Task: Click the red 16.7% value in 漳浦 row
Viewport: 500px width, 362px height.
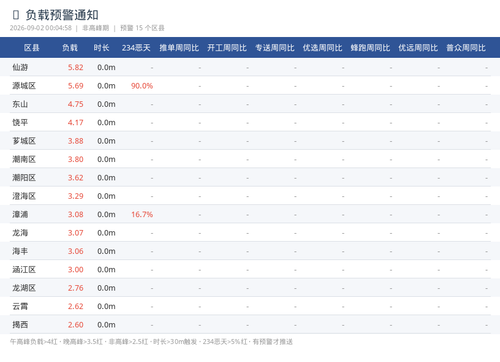Action: point(142,214)
